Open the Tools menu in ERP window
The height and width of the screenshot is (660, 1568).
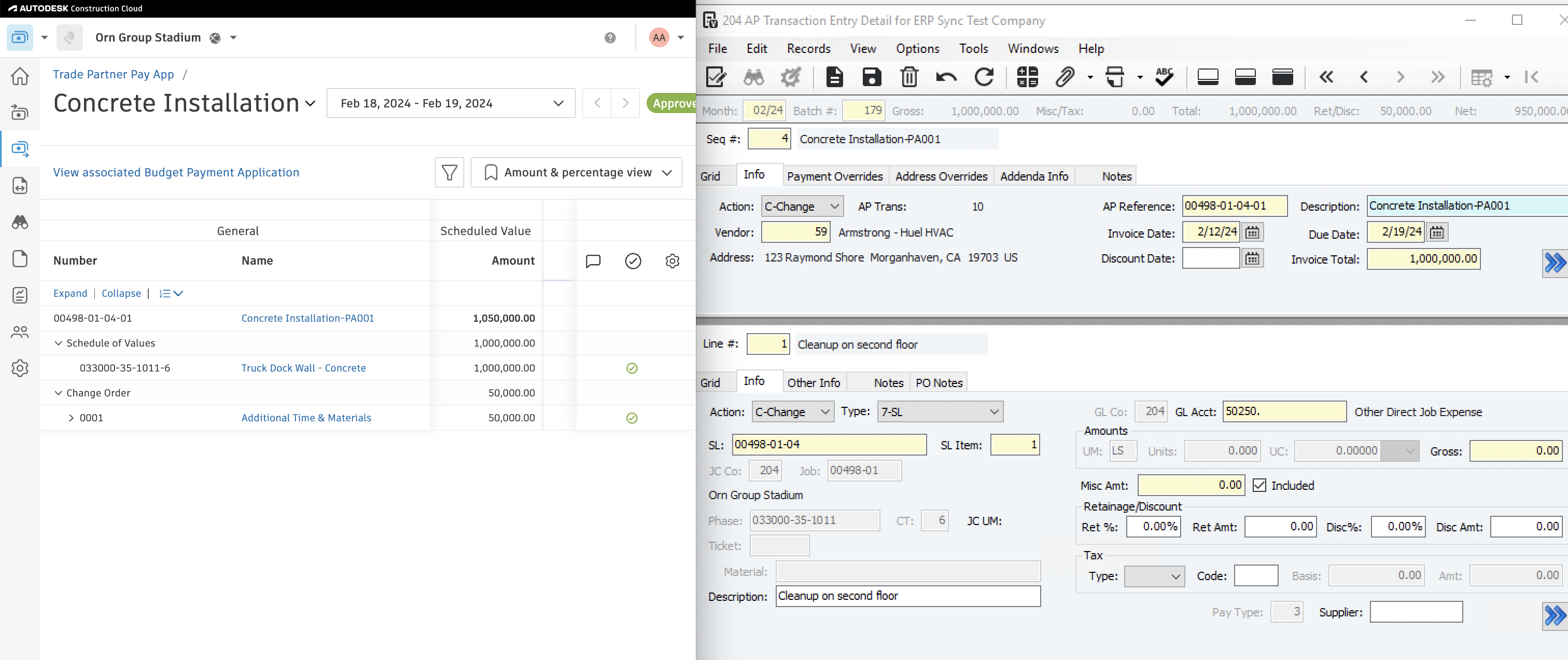tap(972, 48)
